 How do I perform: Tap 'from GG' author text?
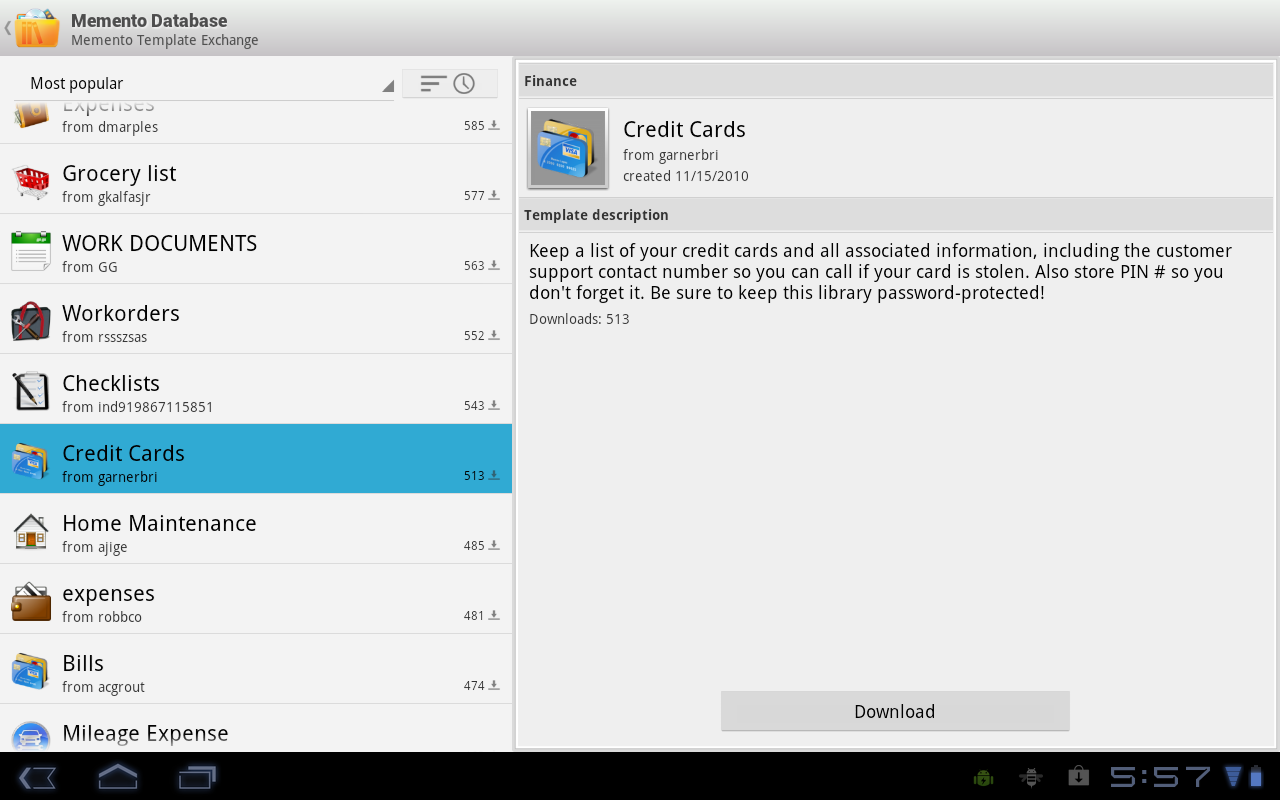pyautogui.click(x=90, y=267)
